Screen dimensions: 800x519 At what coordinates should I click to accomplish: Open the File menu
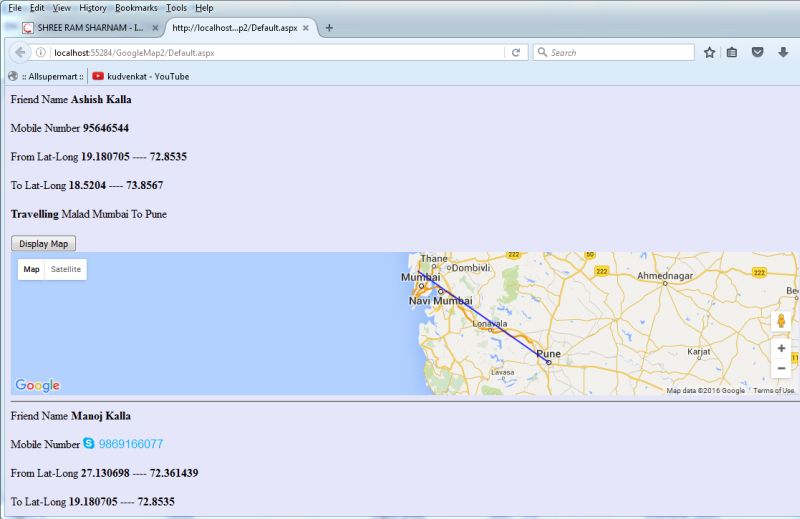coord(15,8)
